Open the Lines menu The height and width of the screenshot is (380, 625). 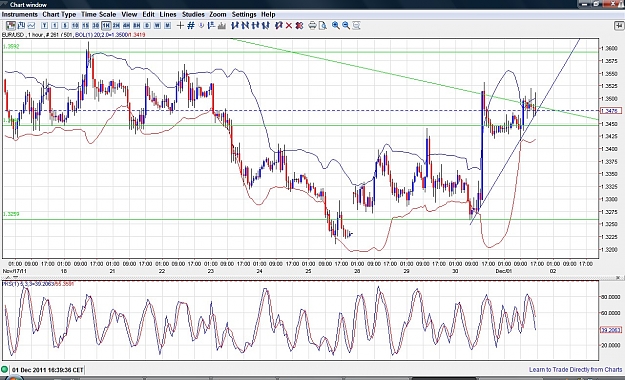click(x=168, y=14)
